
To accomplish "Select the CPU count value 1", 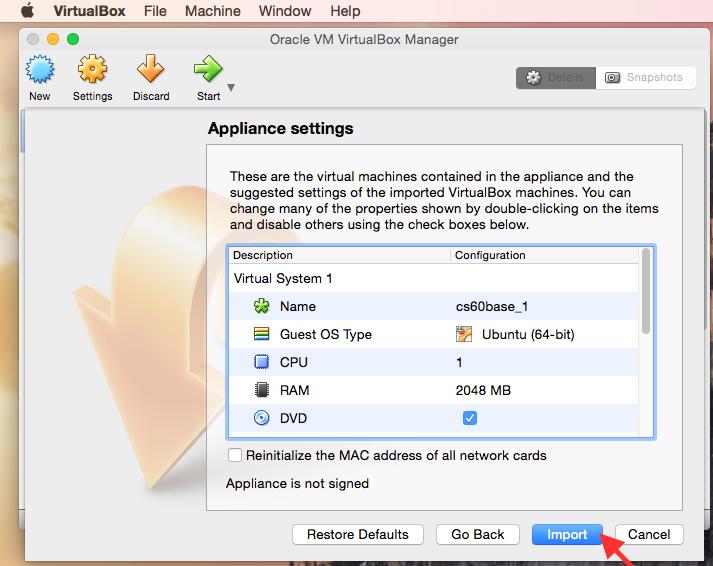I will pyautogui.click(x=459, y=362).
